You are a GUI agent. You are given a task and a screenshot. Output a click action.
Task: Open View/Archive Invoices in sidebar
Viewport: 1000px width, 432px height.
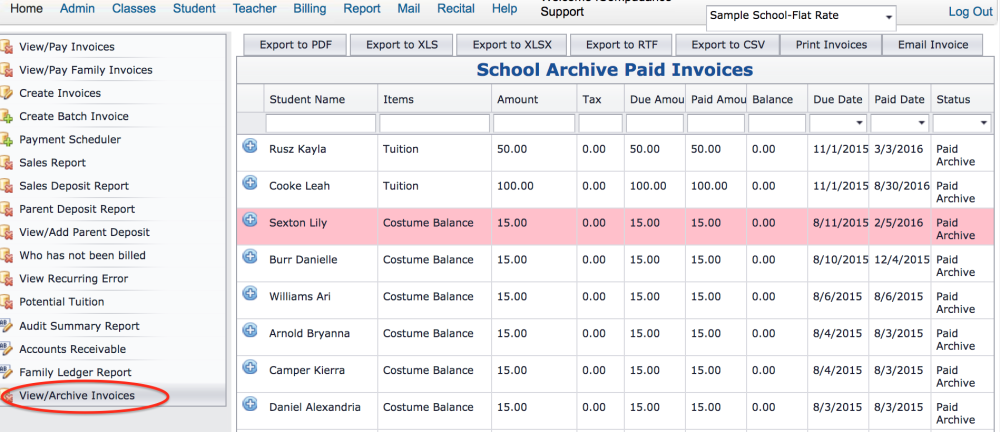pos(77,396)
